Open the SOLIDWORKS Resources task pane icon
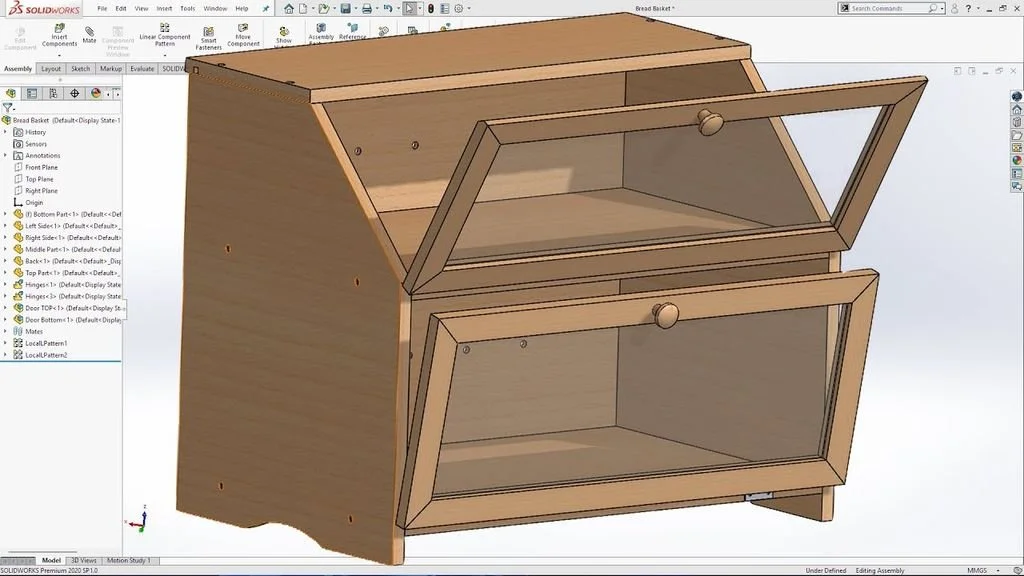1024x576 pixels. [x=1014, y=96]
